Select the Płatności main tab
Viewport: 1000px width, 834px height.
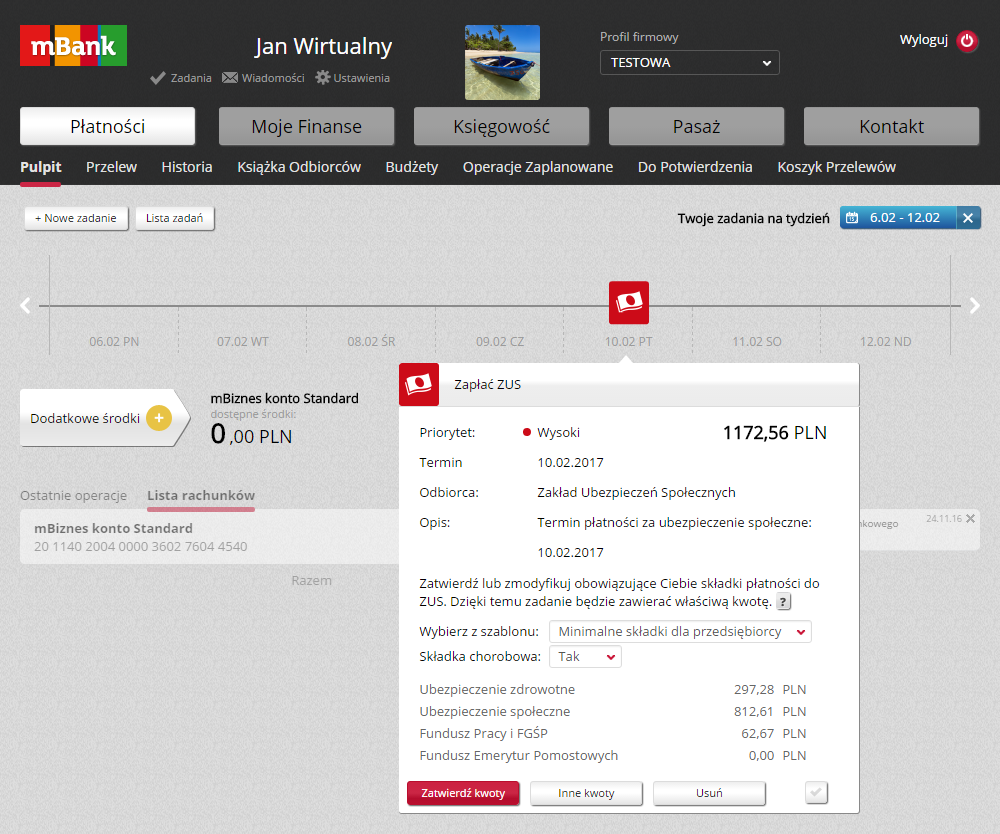(x=107, y=126)
